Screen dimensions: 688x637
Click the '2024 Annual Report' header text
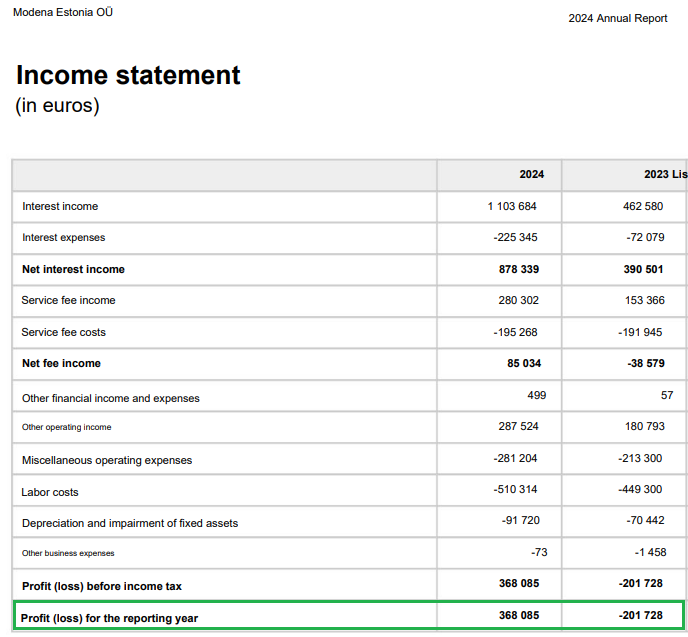point(617,19)
